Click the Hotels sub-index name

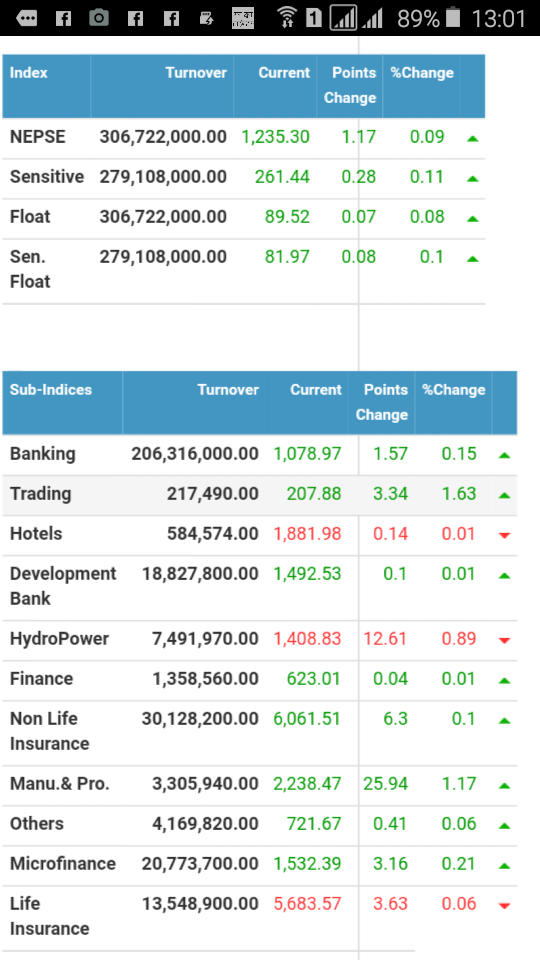(x=36, y=533)
